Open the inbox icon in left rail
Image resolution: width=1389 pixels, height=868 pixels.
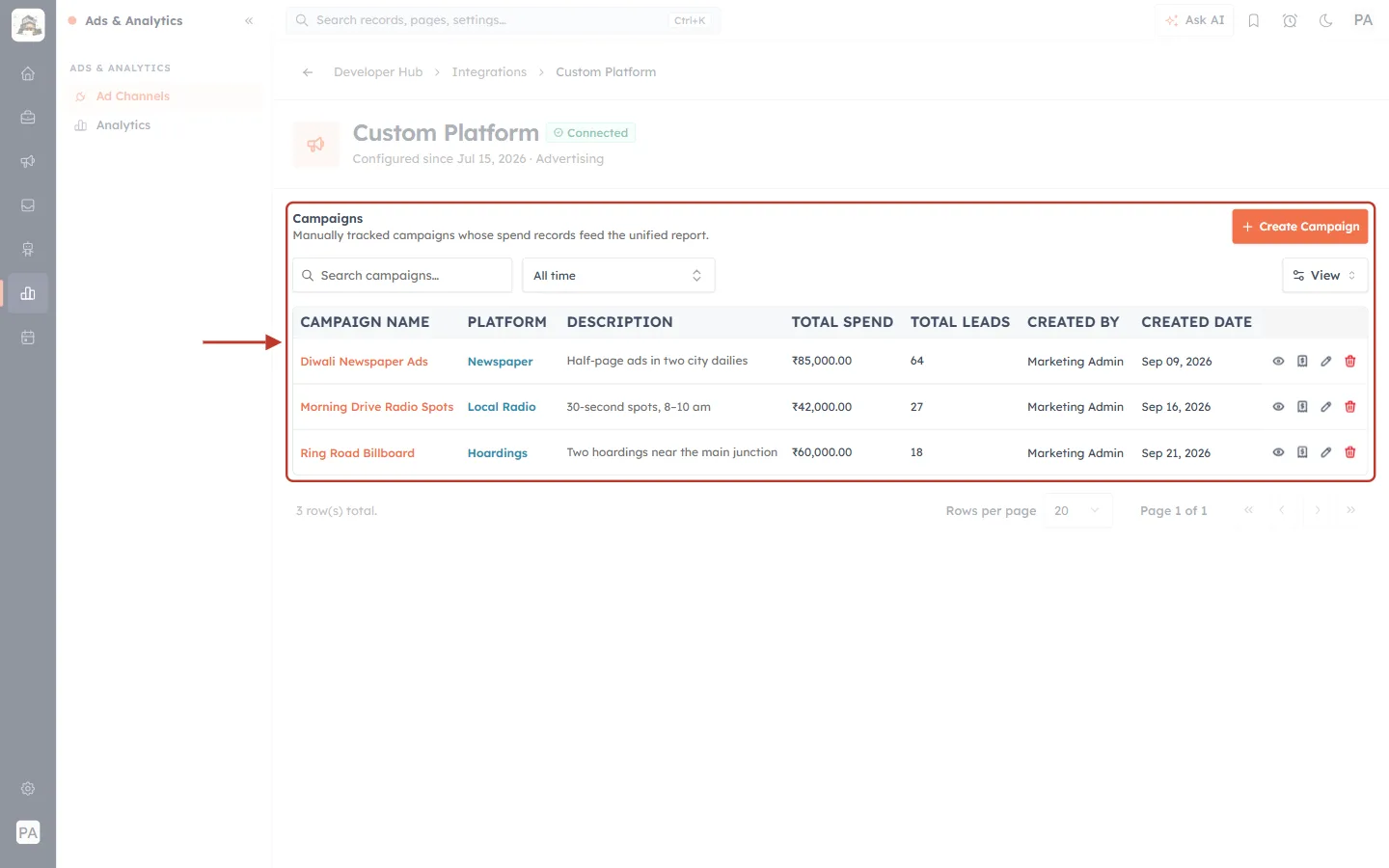28,205
